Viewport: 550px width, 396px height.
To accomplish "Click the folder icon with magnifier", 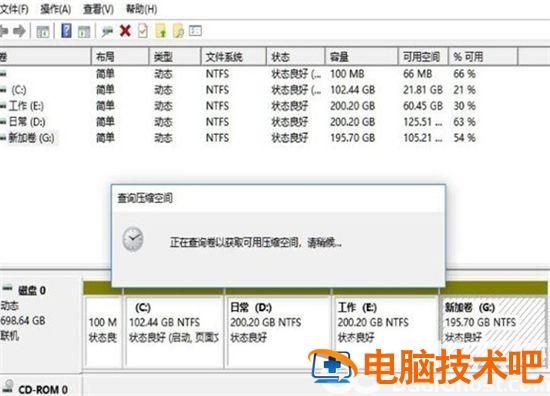I will point(179,31).
